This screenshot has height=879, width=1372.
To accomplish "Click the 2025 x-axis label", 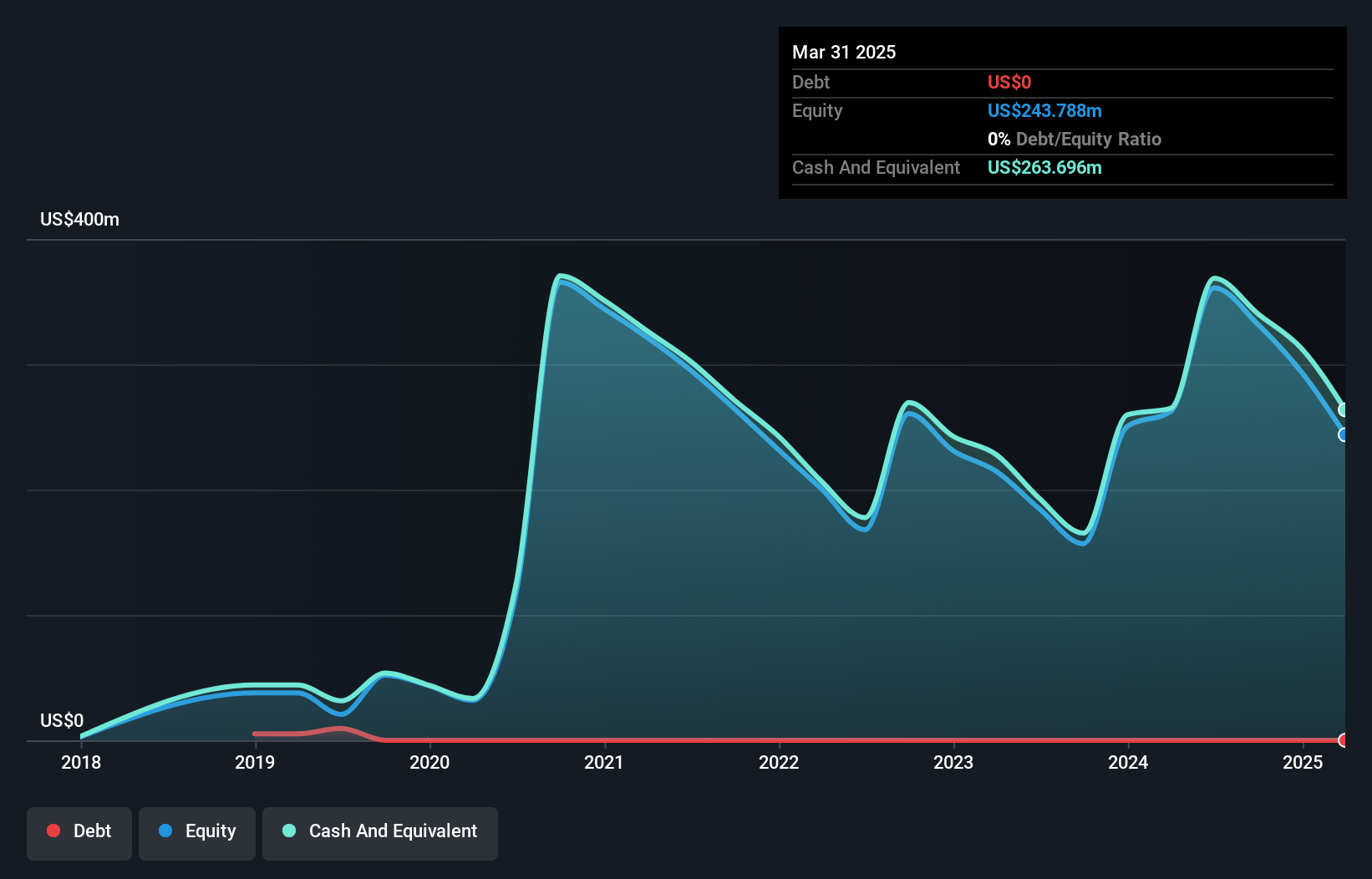I will (1303, 762).
